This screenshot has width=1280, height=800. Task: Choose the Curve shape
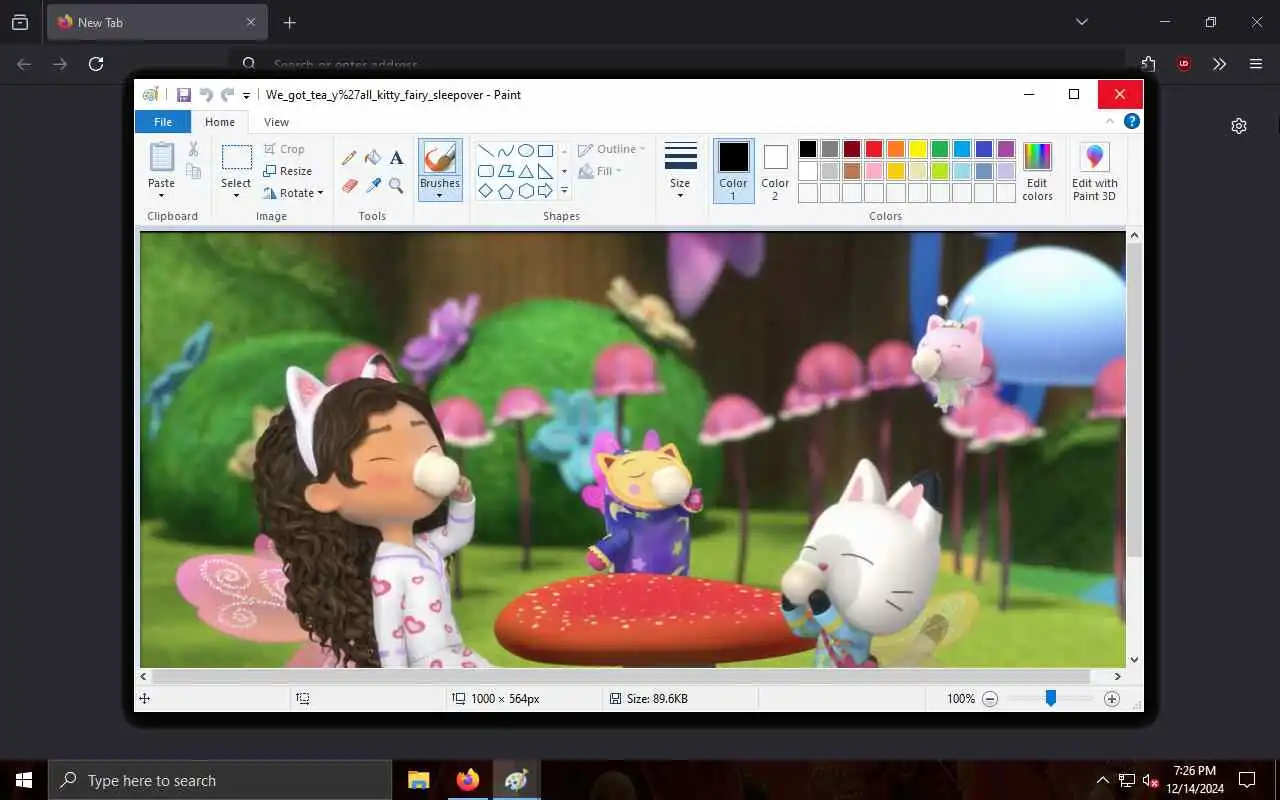505,151
